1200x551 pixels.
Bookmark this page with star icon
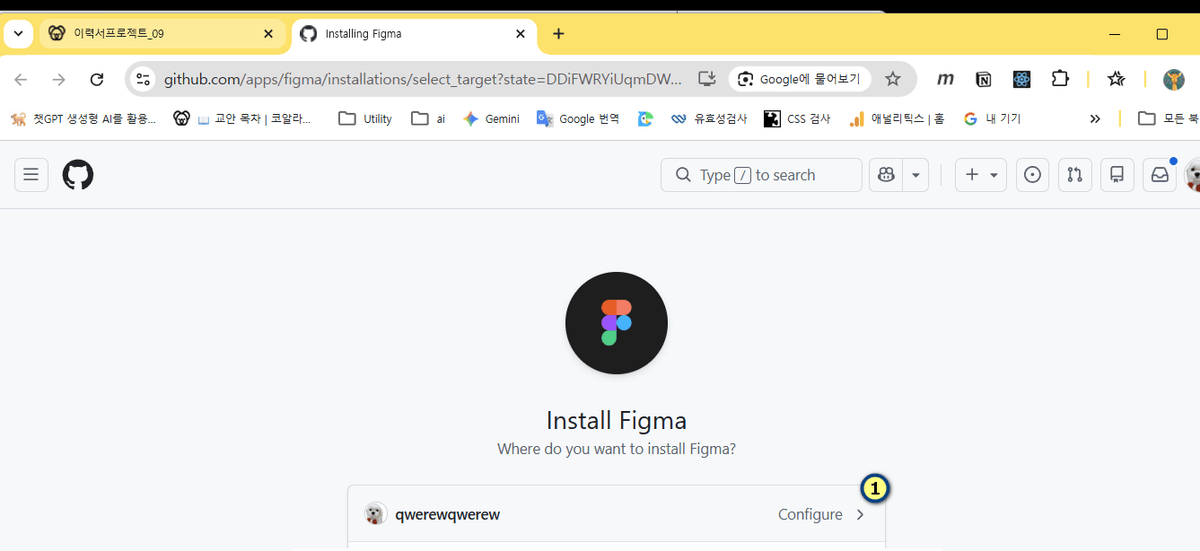point(893,79)
